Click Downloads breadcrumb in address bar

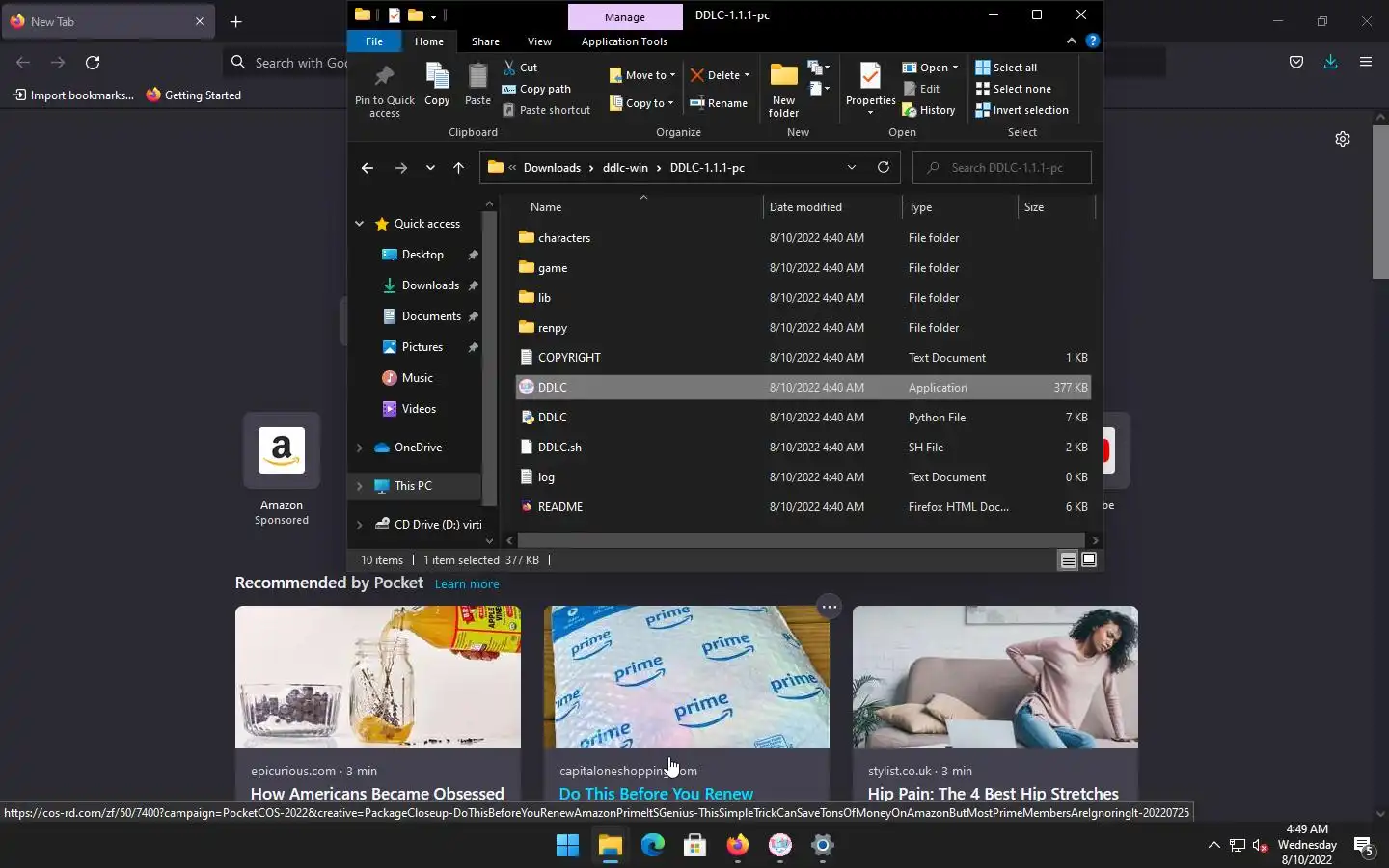(552, 168)
